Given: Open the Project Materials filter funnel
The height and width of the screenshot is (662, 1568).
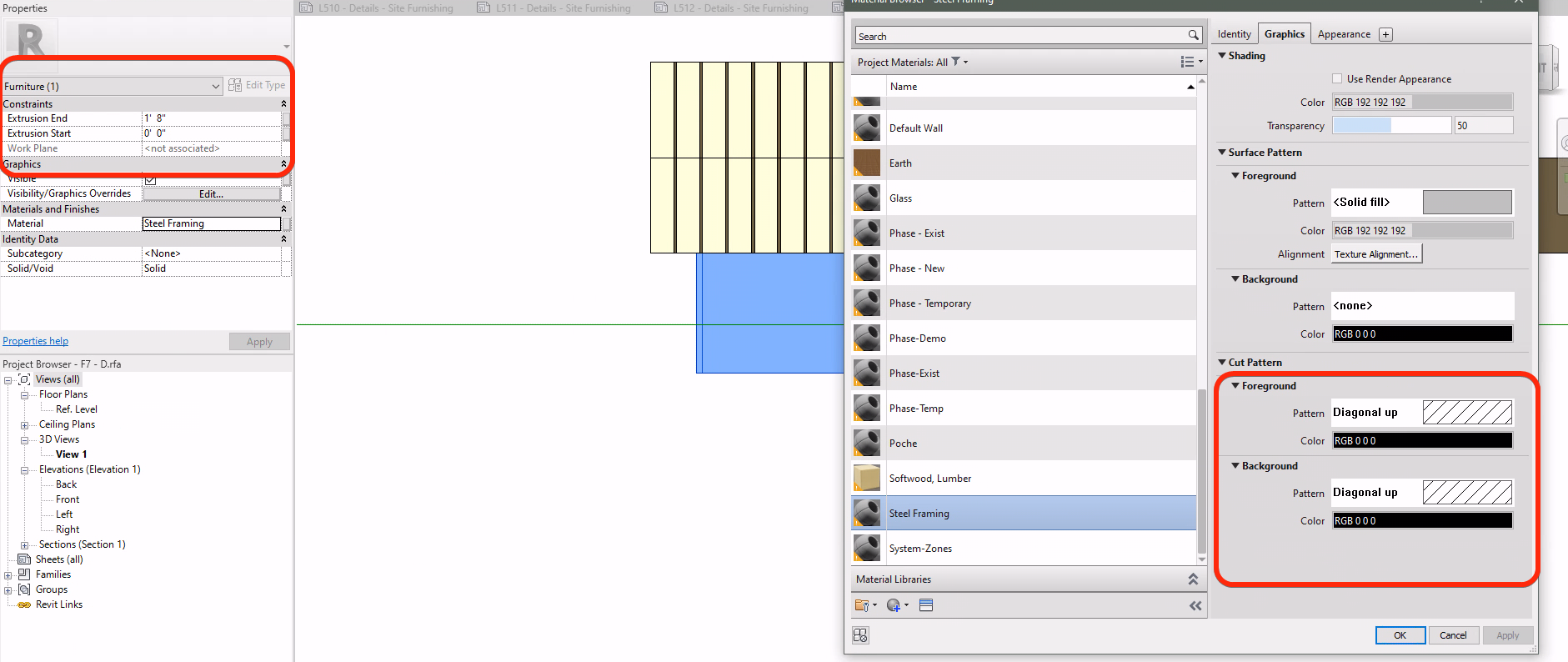Looking at the screenshot, I should (x=956, y=62).
